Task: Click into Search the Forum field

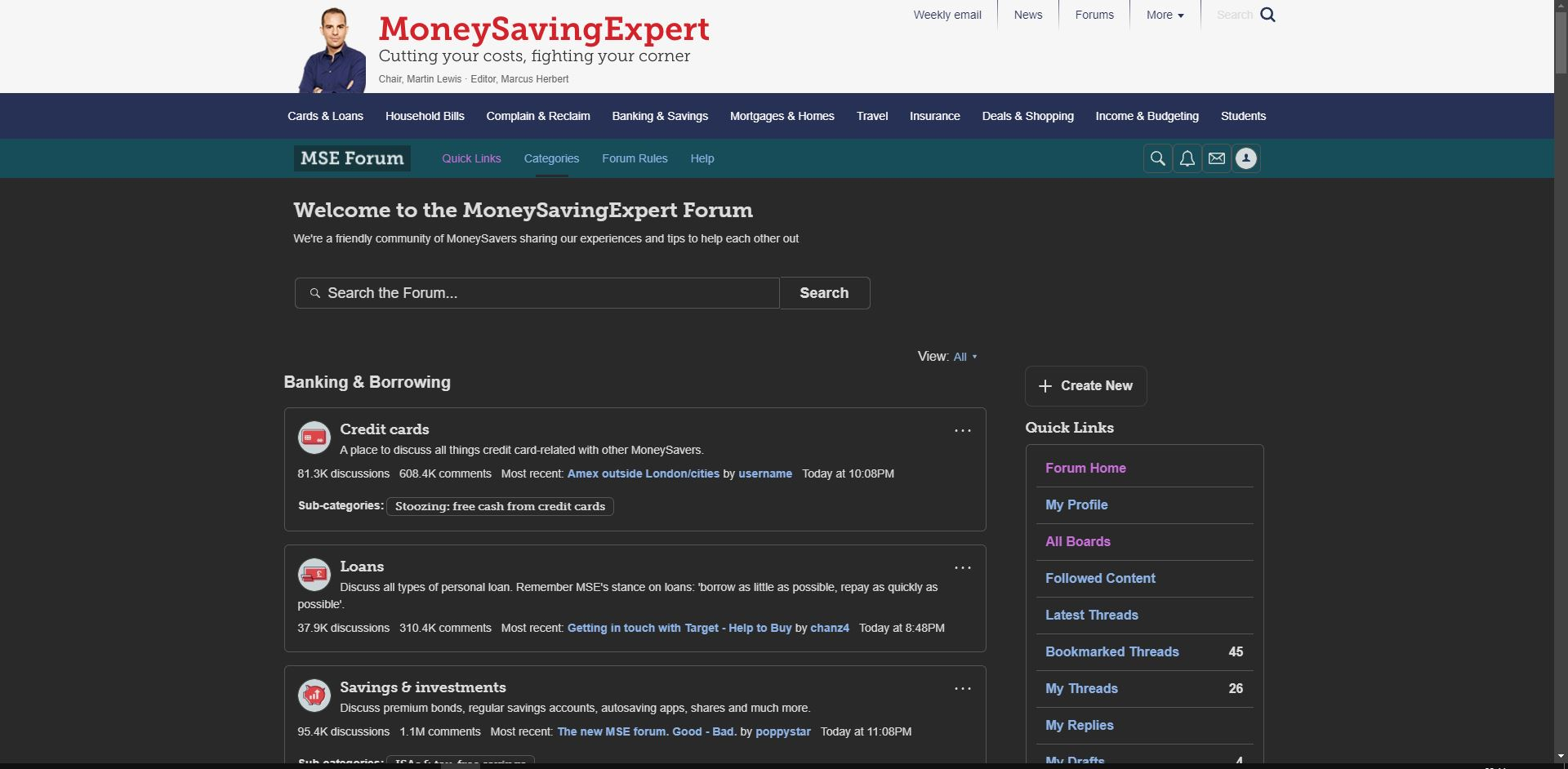Action: [x=537, y=293]
